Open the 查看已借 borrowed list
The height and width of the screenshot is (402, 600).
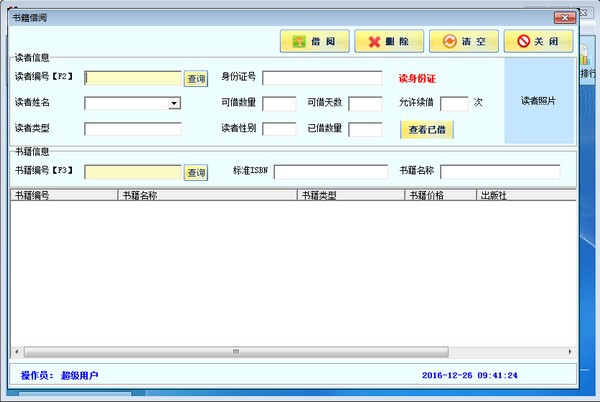tap(427, 129)
